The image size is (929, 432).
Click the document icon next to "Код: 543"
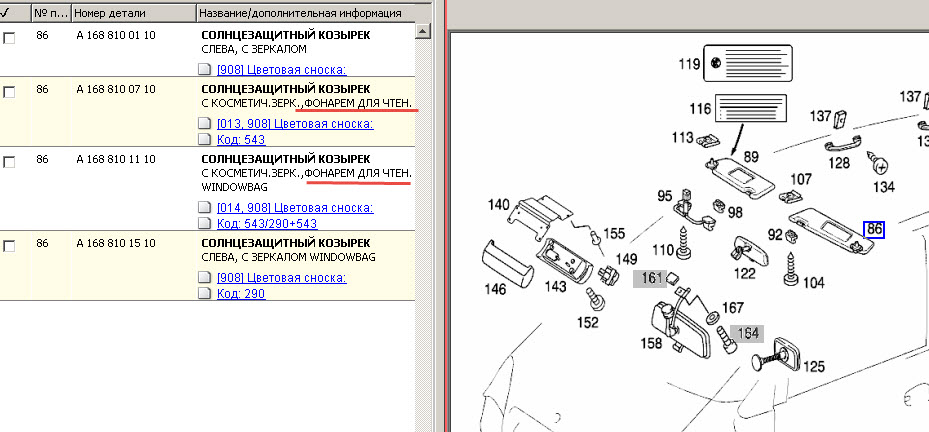(x=206, y=140)
